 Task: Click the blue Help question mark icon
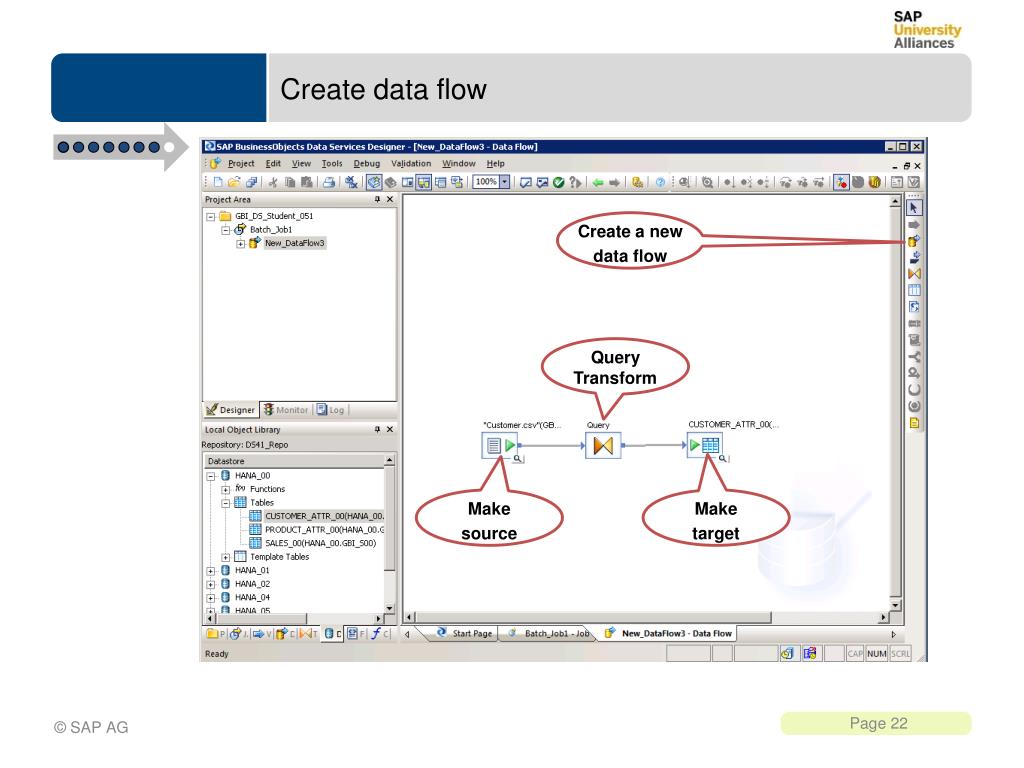pyautogui.click(x=660, y=182)
